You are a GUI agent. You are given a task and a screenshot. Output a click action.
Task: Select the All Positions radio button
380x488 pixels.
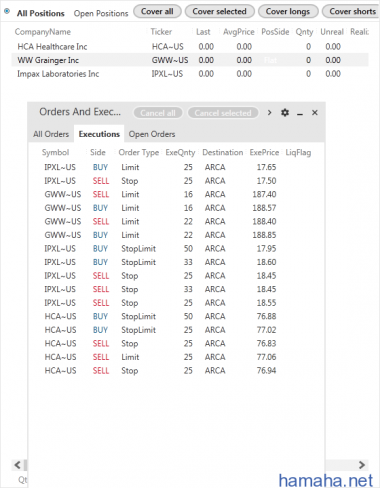click(7, 11)
